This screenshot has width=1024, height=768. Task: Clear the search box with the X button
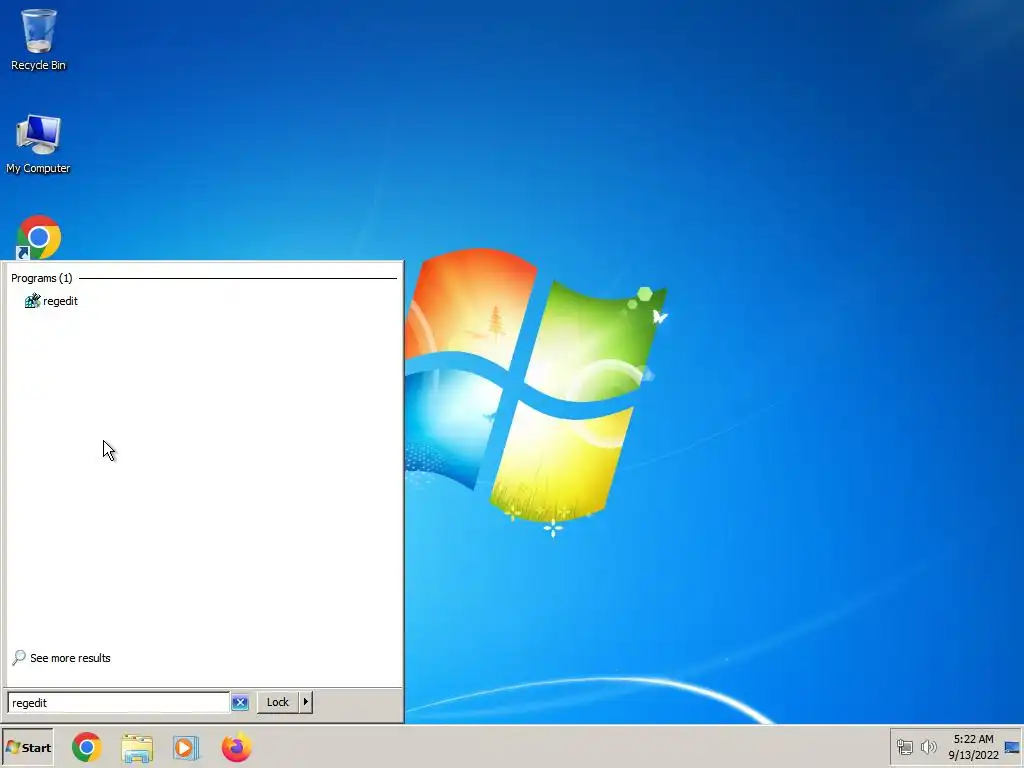tap(240, 703)
